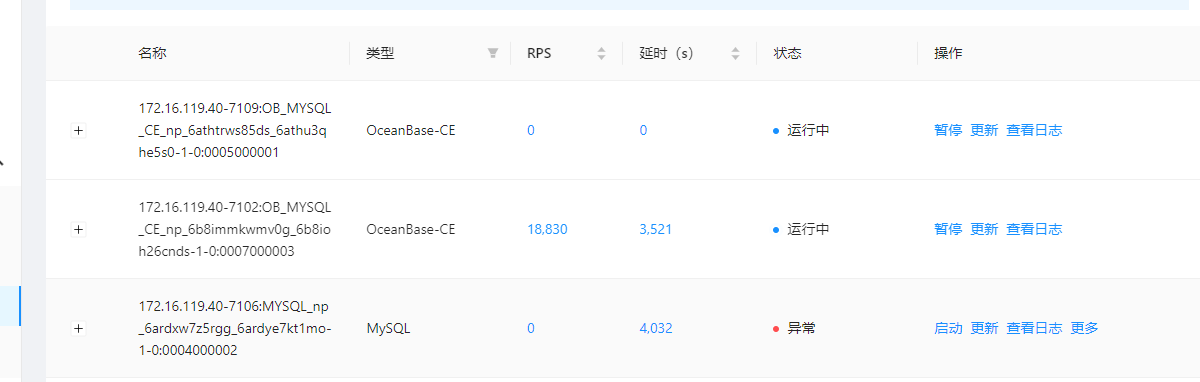The image size is (1200, 382).
Task: Click the 名称 column header
Action: (152, 54)
